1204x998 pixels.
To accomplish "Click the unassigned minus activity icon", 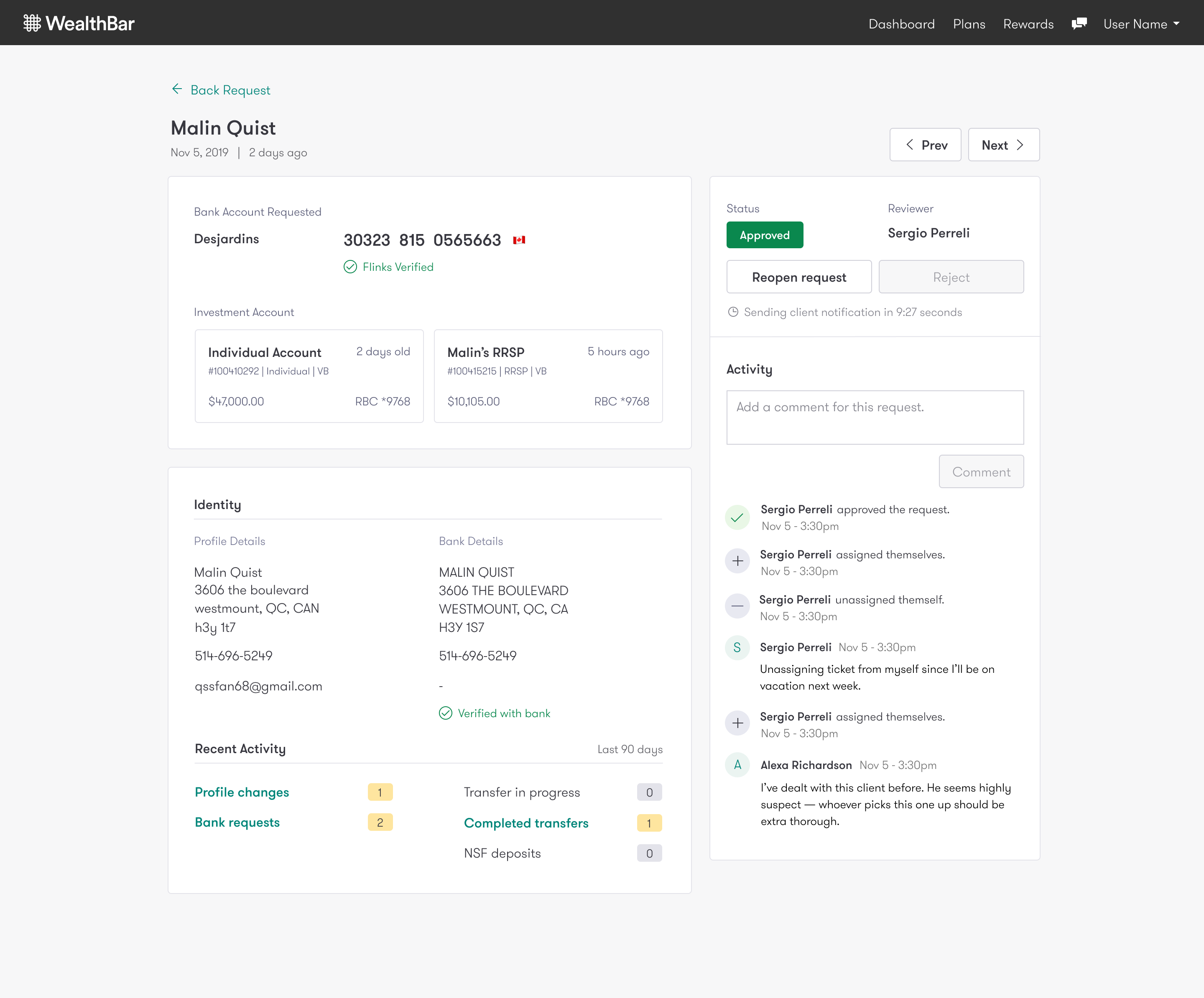I will (737, 606).
